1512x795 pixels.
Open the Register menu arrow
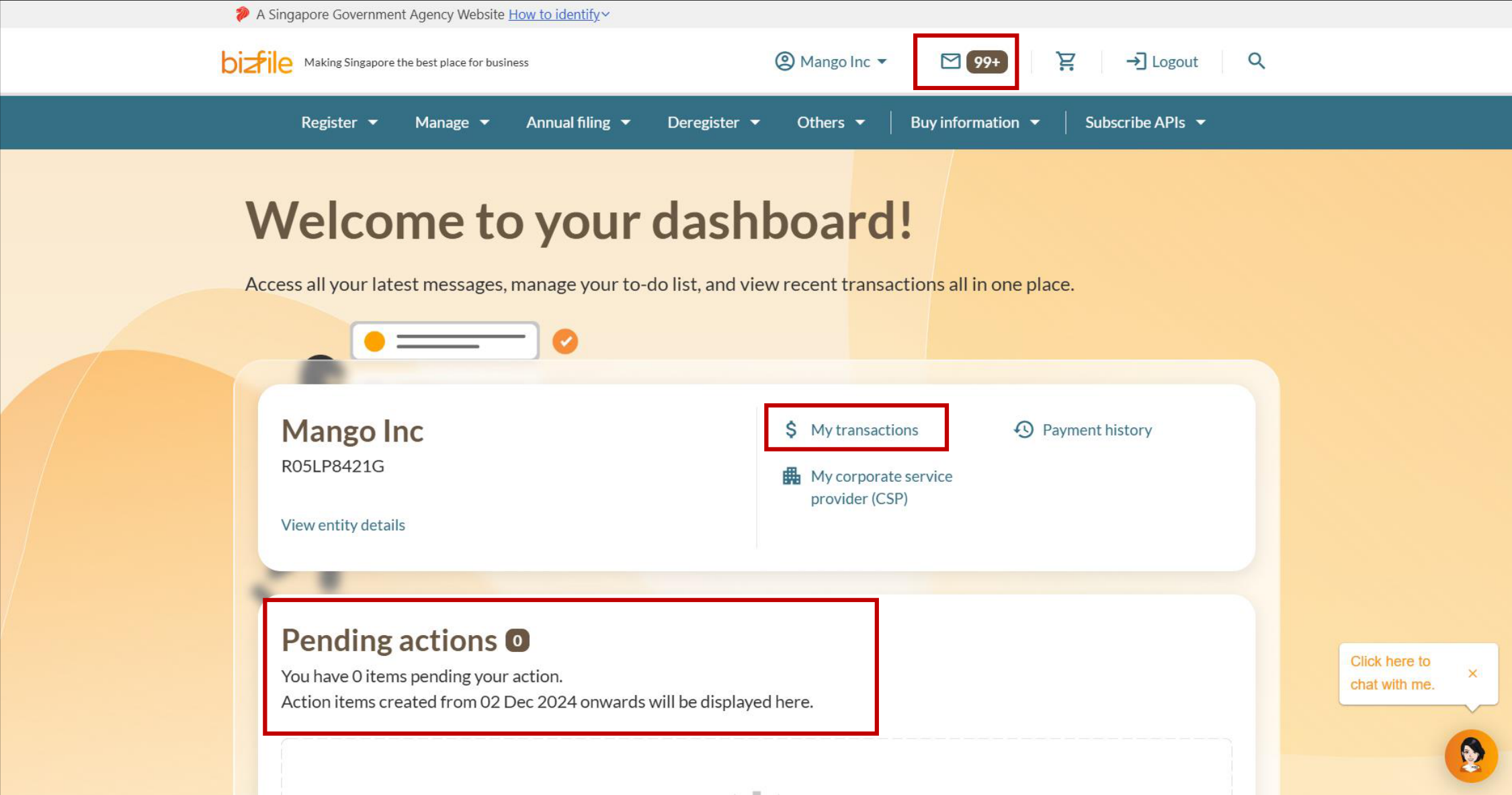pyautogui.click(x=373, y=122)
